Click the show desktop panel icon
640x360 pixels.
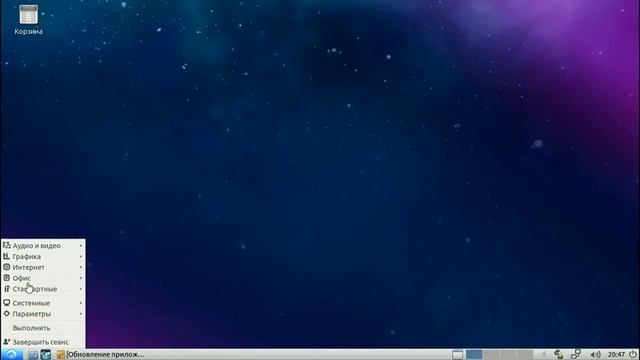pyautogui.click(x=458, y=355)
